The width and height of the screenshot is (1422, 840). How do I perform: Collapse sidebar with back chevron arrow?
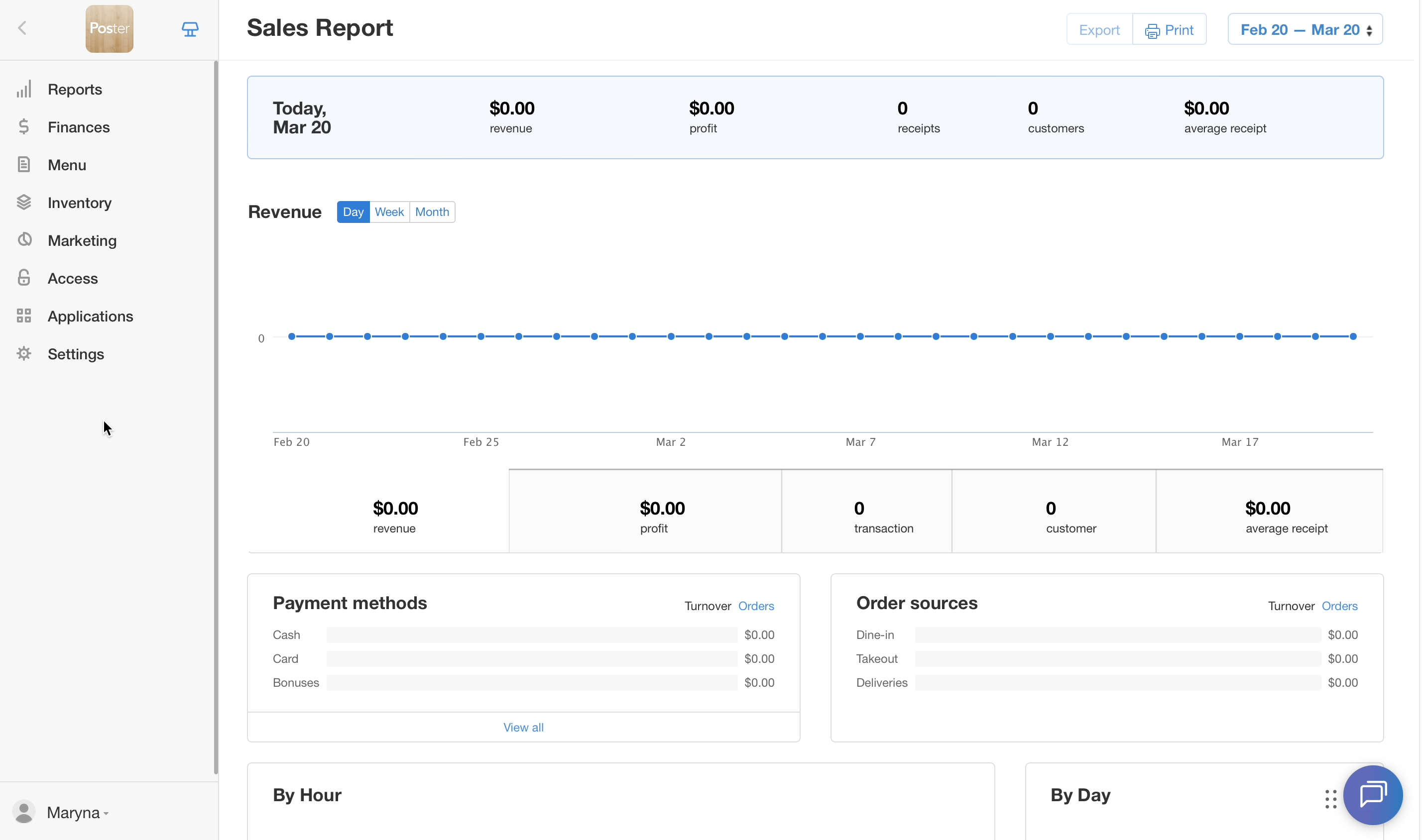tap(22, 28)
